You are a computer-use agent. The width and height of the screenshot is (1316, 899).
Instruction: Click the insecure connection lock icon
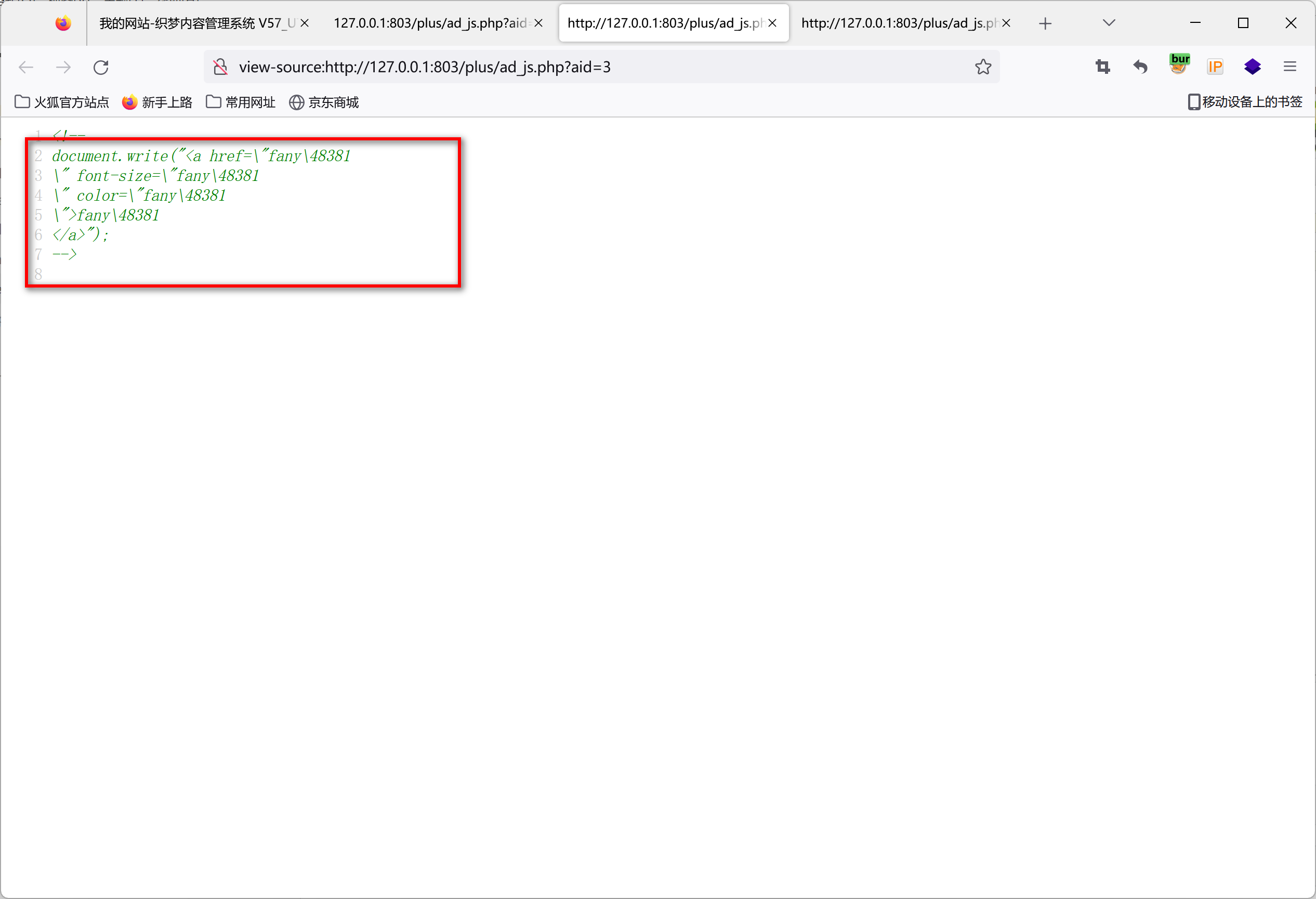pyautogui.click(x=220, y=67)
